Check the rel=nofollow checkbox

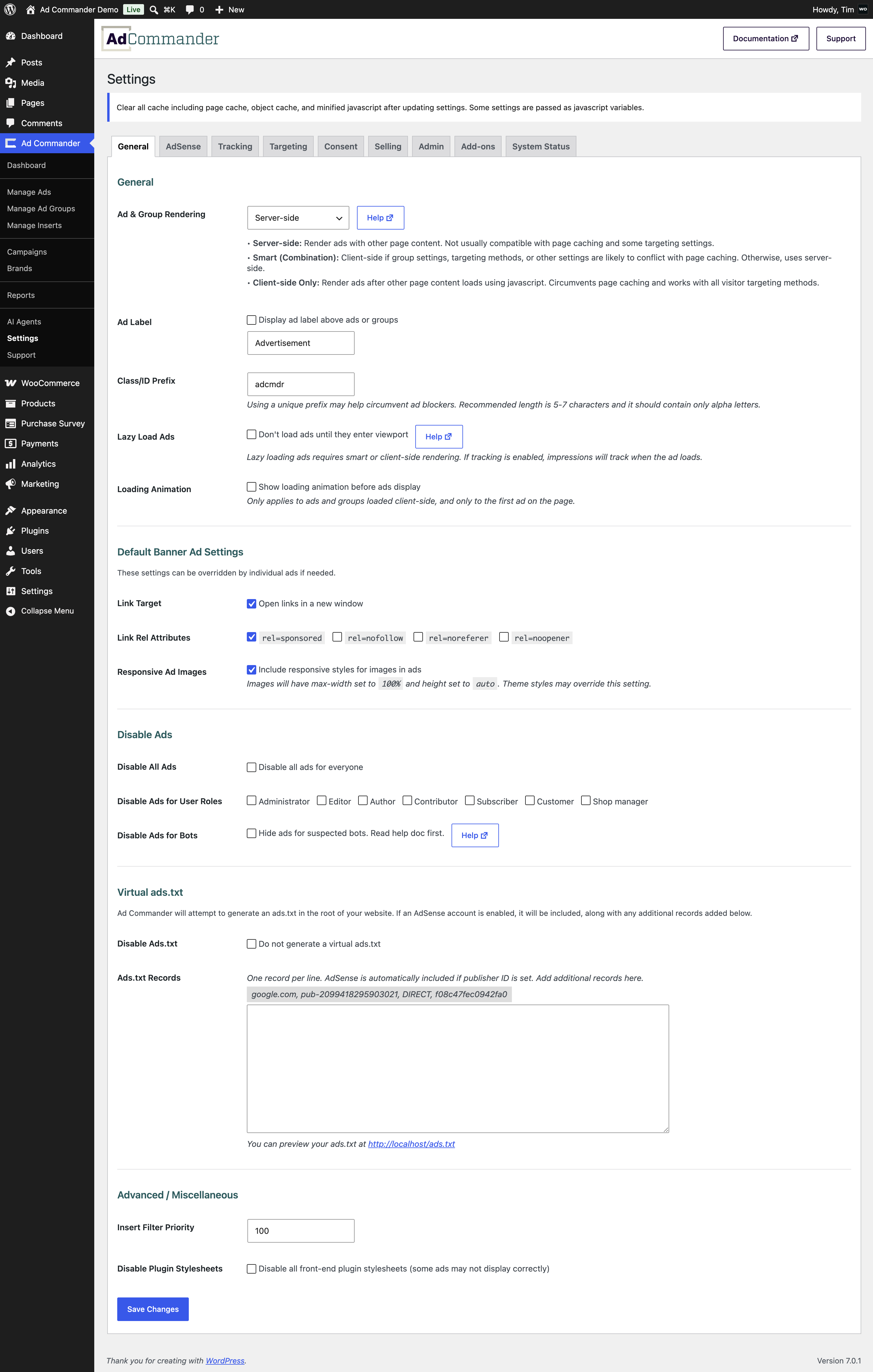(x=337, y=637)
